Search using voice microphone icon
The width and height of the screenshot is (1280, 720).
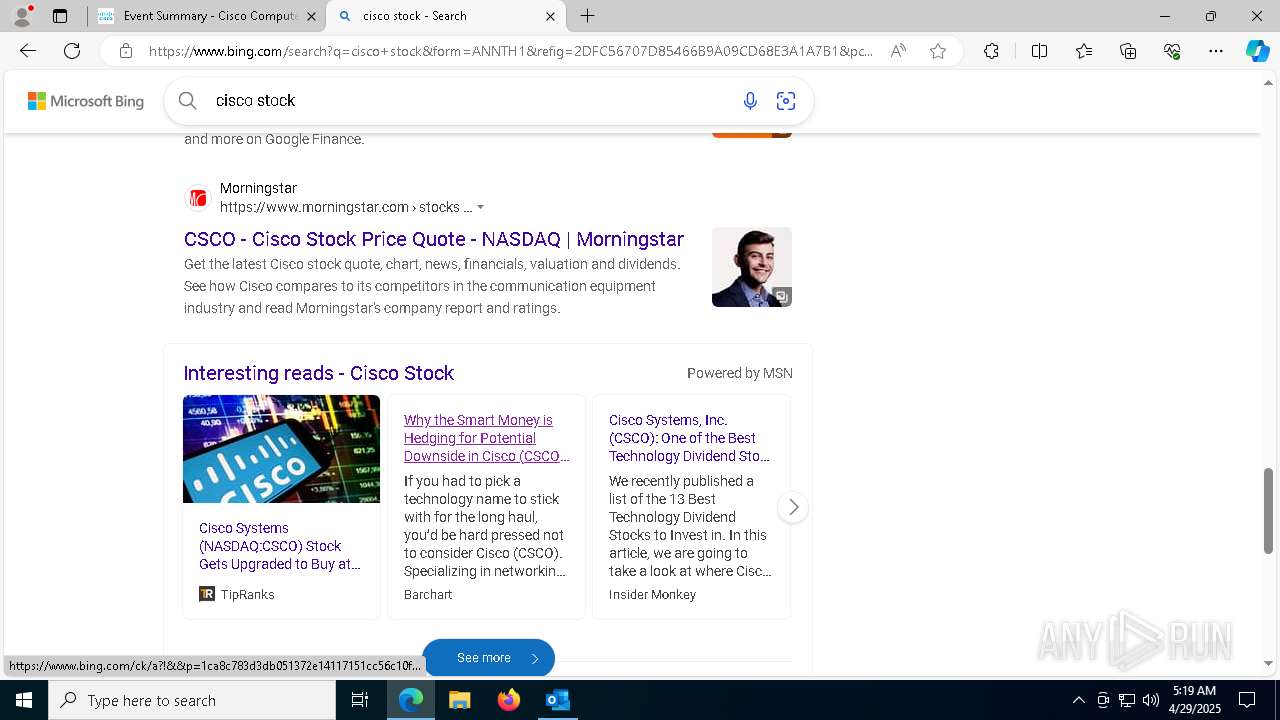coord(750,100)
